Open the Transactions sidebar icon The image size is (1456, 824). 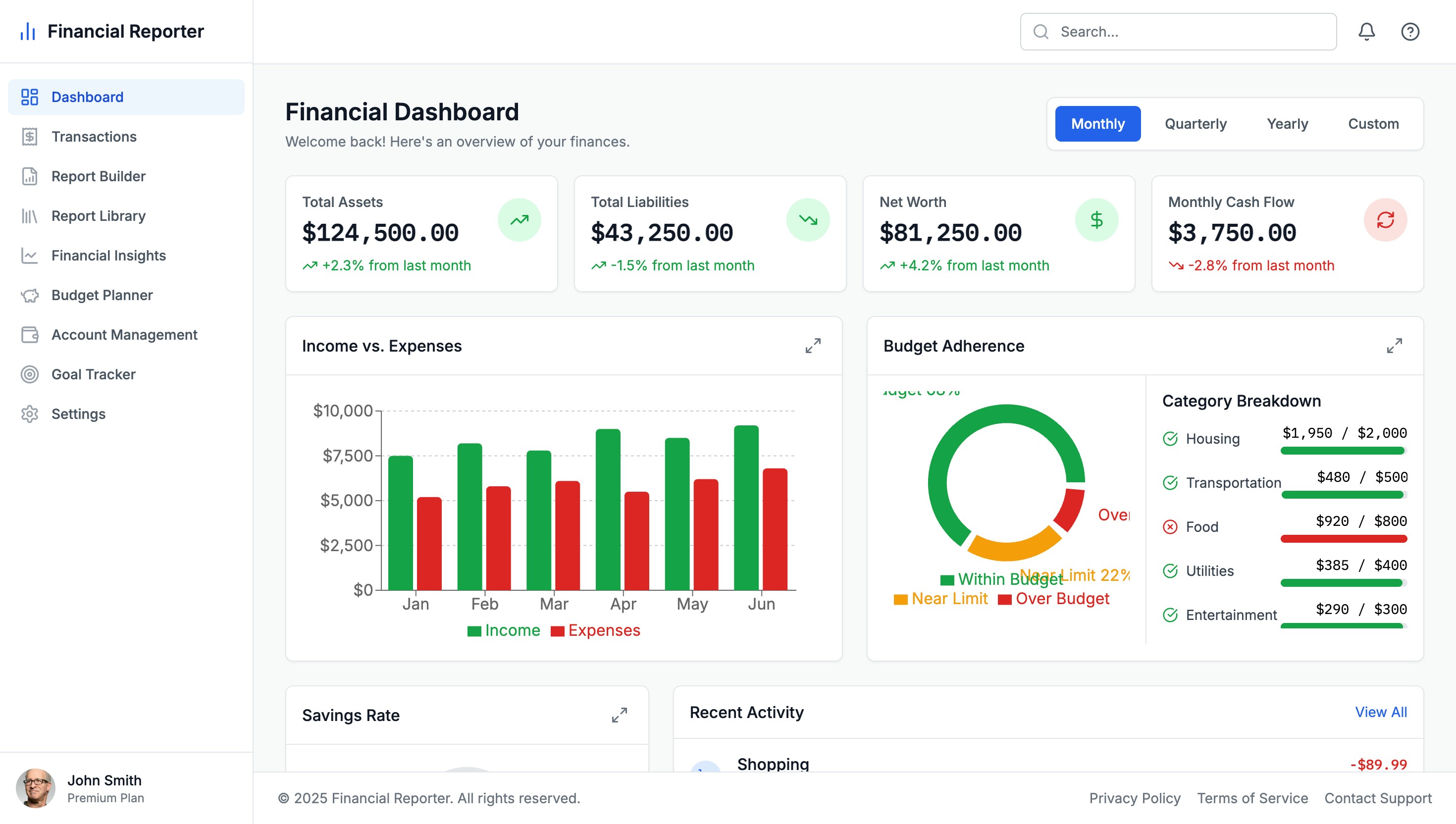[29, 136]
